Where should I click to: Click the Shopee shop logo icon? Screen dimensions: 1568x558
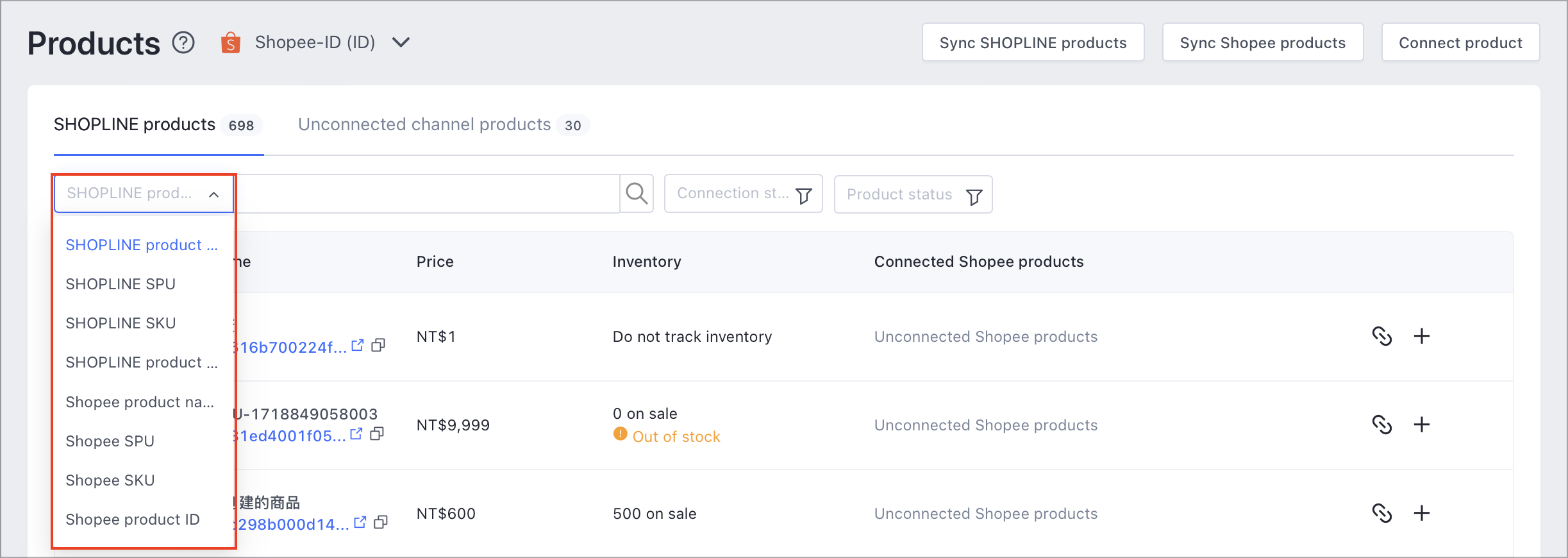point(230,43)
